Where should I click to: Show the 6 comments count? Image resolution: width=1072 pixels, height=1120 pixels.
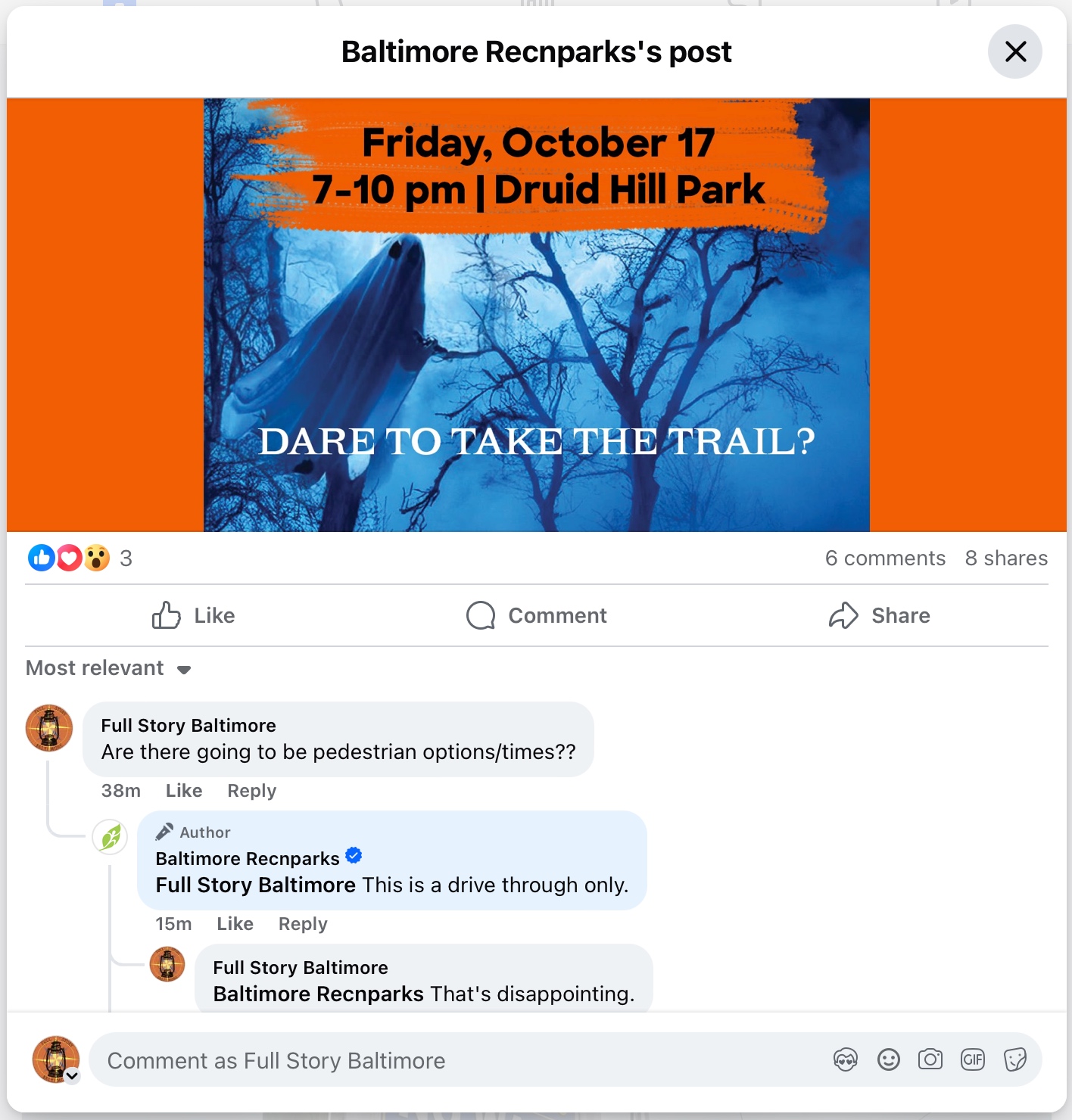[x=885, y=558]
